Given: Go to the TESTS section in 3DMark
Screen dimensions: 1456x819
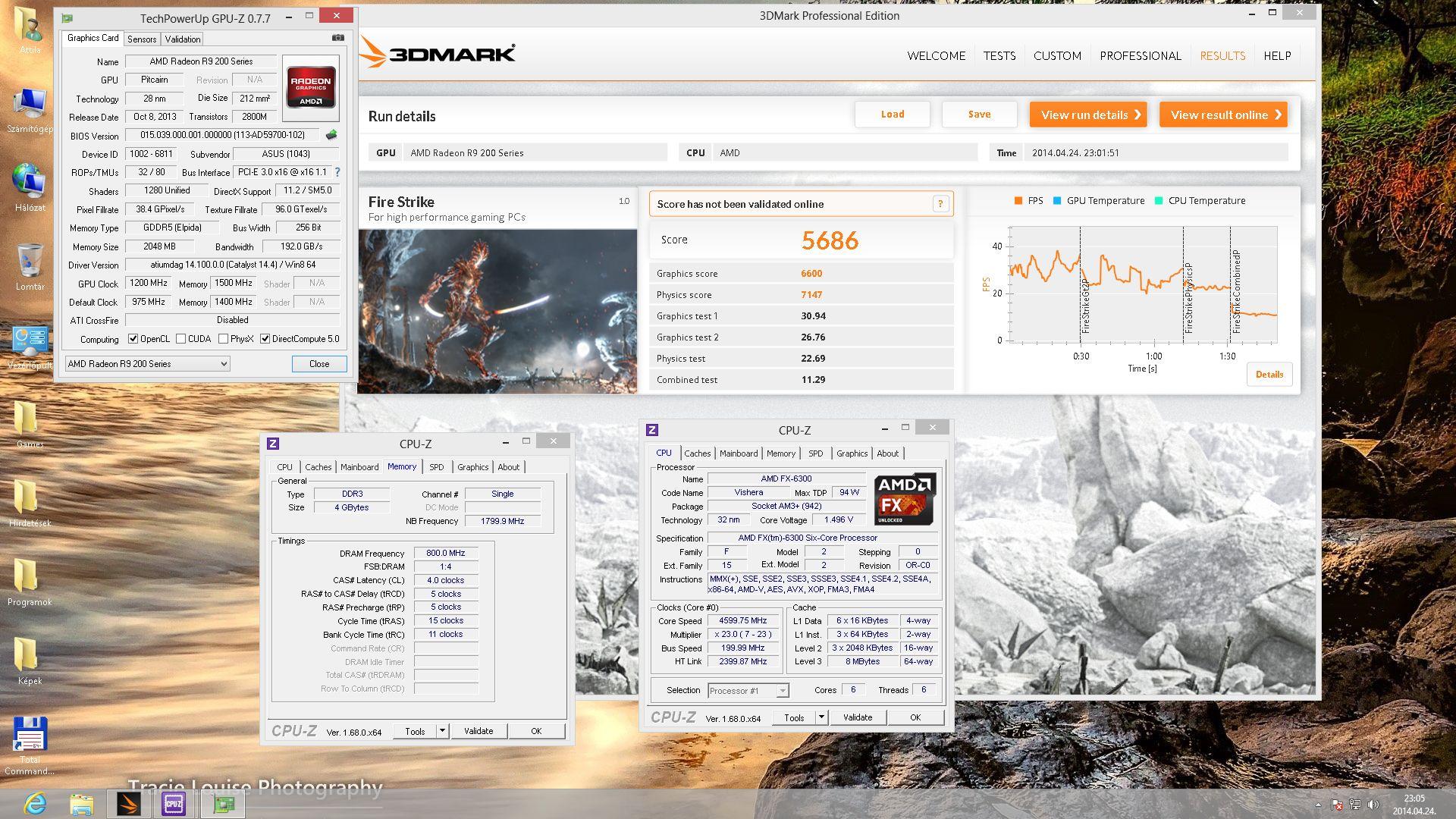Looking at the screenshot, I should coord(999,55).
